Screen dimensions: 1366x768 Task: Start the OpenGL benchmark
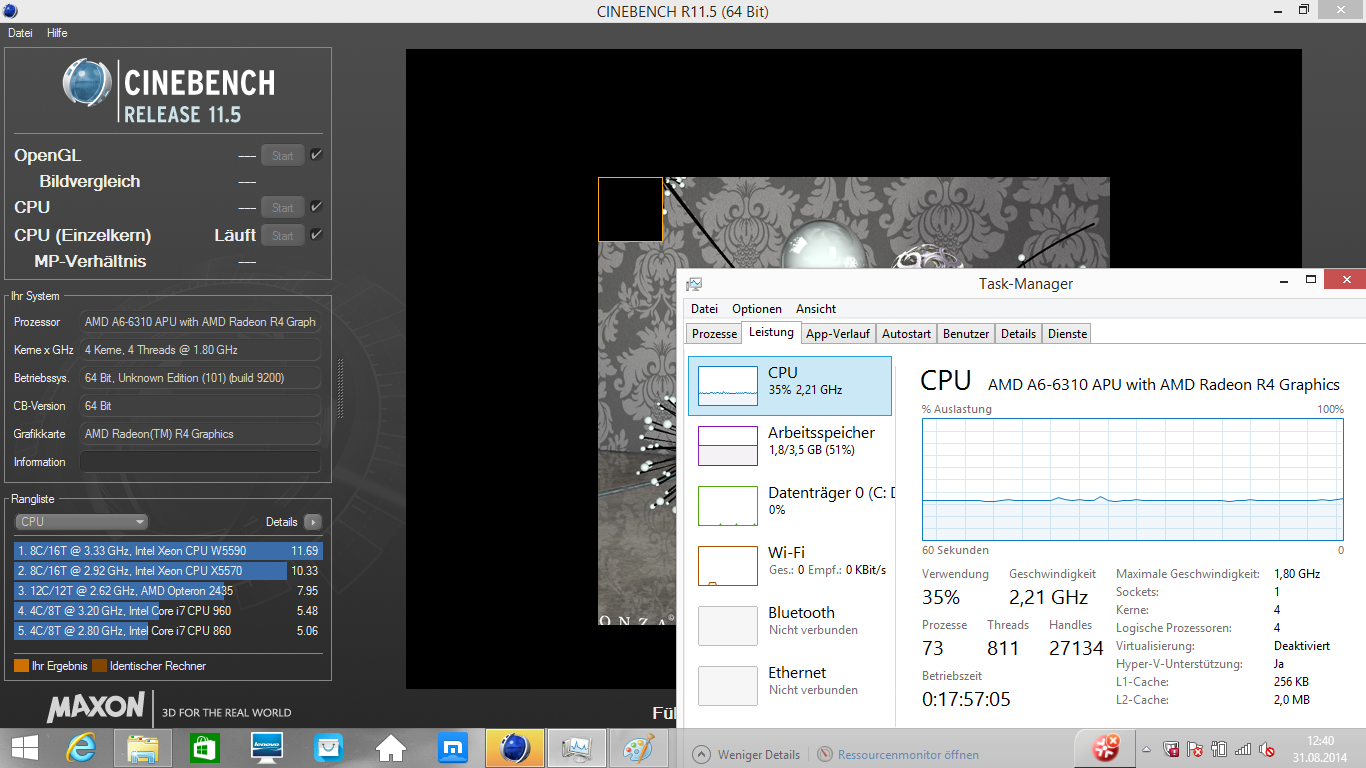click(283, 155)
